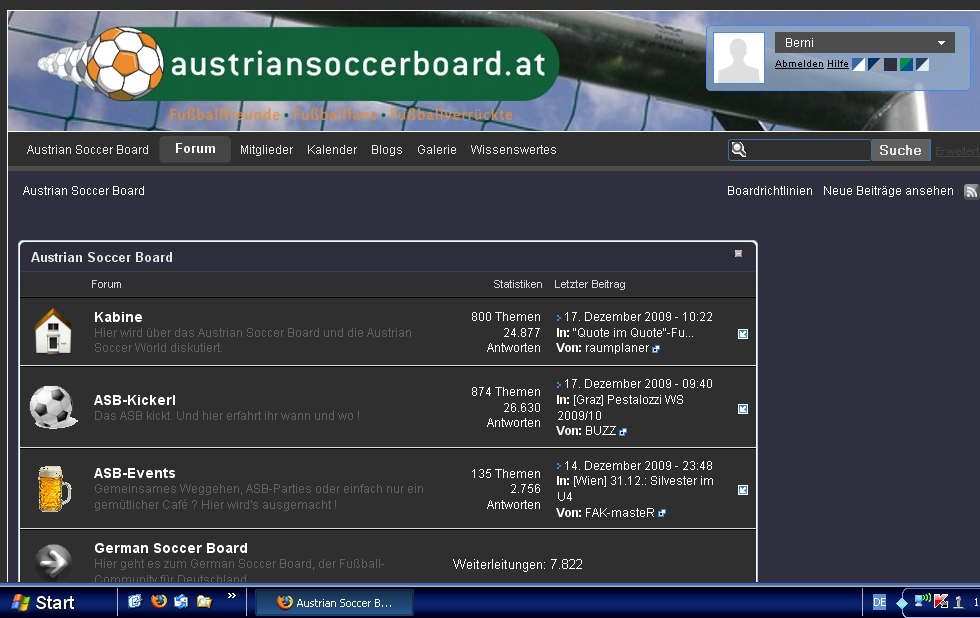Open the "Quote im Quote"-Fu... topic
Image resolution: width=980 pixels, height=618 pixels.
(x=633, y=333)
